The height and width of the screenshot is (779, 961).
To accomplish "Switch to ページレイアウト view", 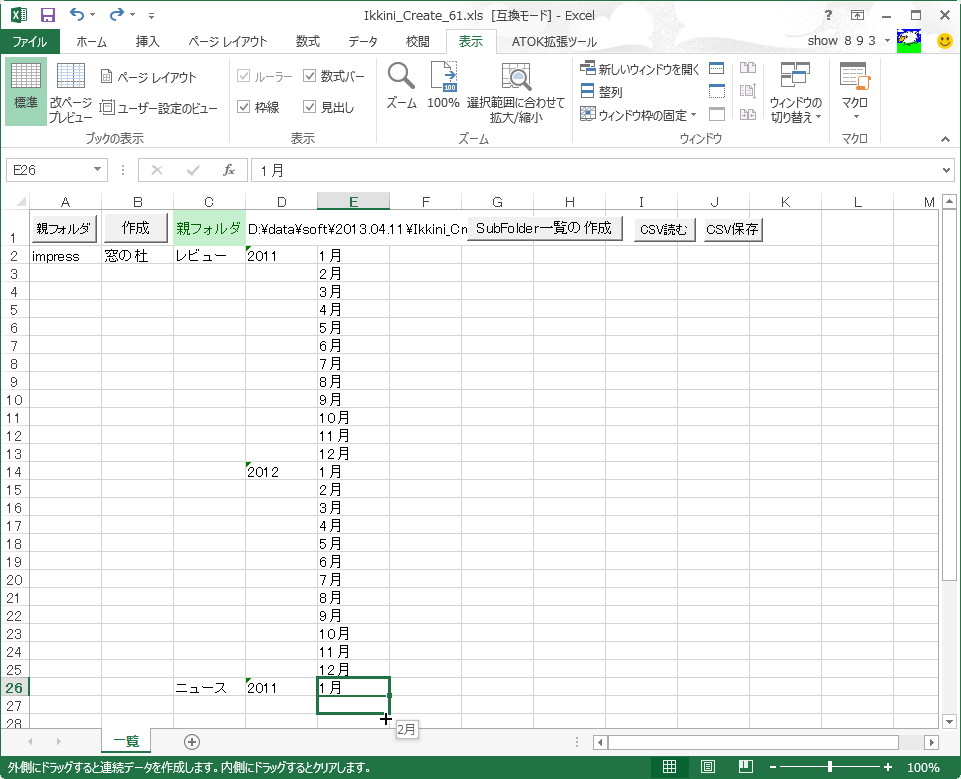I will click(x=148, y=77).
